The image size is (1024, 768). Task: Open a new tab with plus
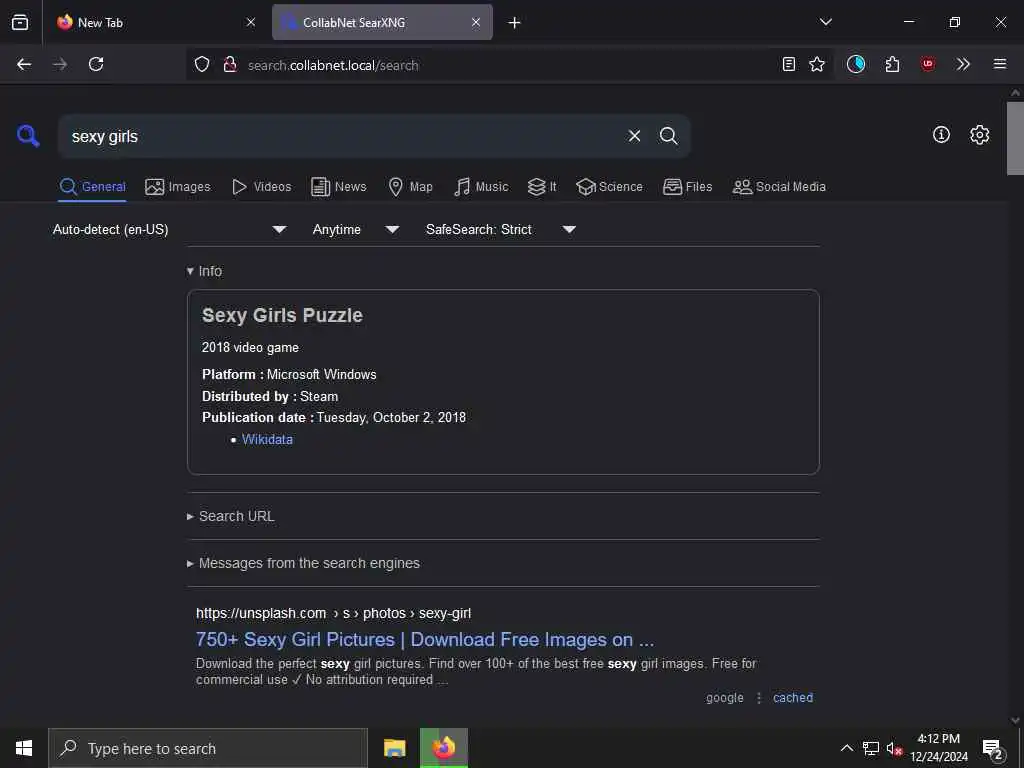(515, 23)
